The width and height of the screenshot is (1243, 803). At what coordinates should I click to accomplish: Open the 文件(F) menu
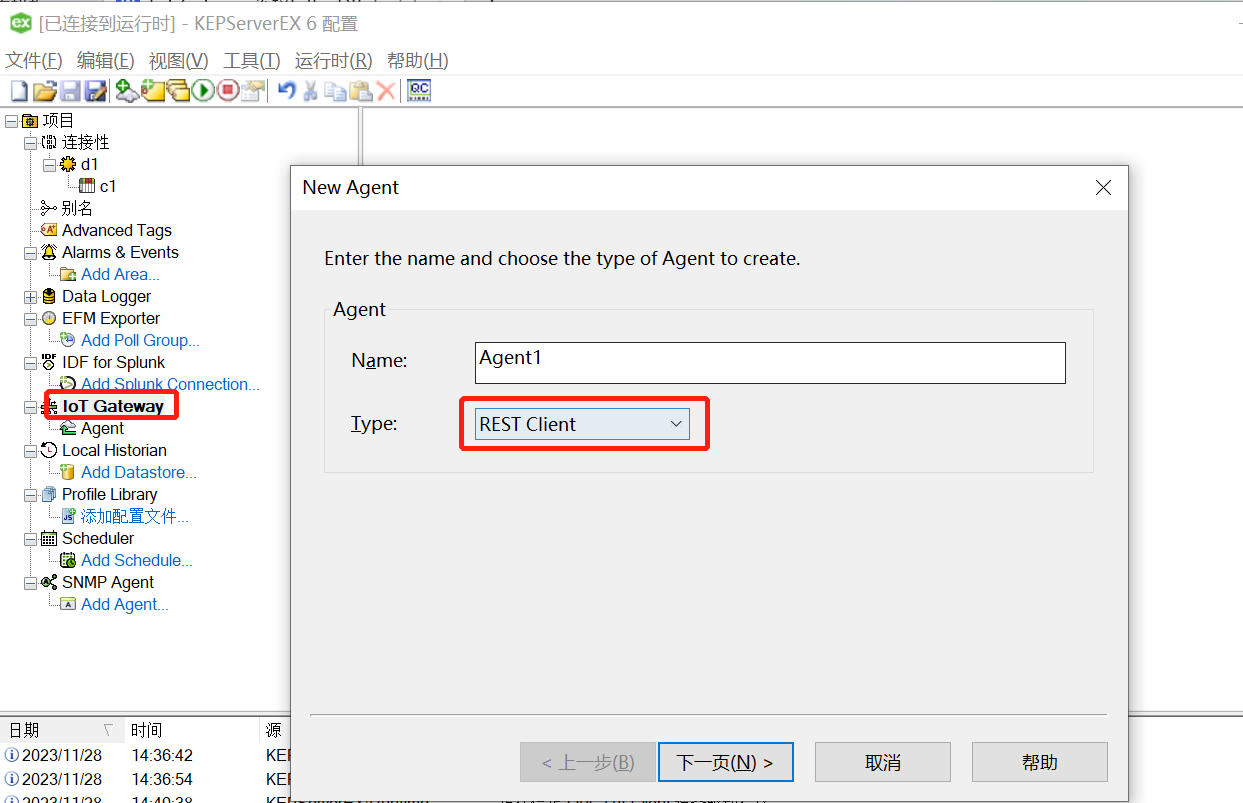[34, 61]
